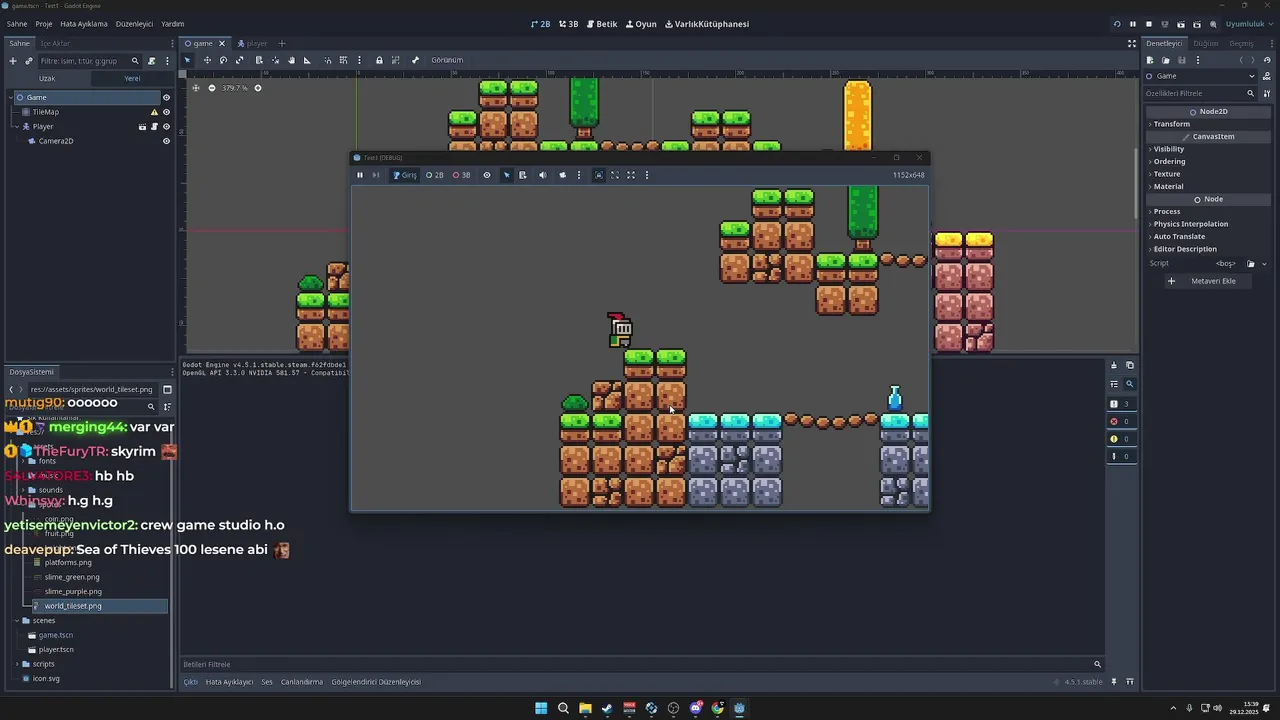Switch to the Betik script workspace
Screen dimensions: 1280x720
tap(602, 24)
